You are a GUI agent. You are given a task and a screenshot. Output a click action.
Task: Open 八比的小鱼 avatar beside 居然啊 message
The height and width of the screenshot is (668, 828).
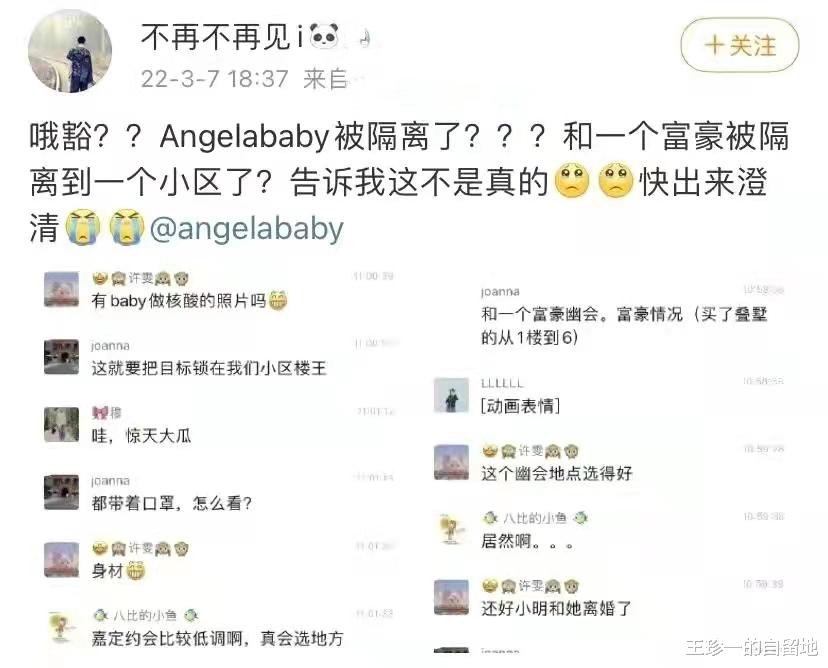(451, 530)
